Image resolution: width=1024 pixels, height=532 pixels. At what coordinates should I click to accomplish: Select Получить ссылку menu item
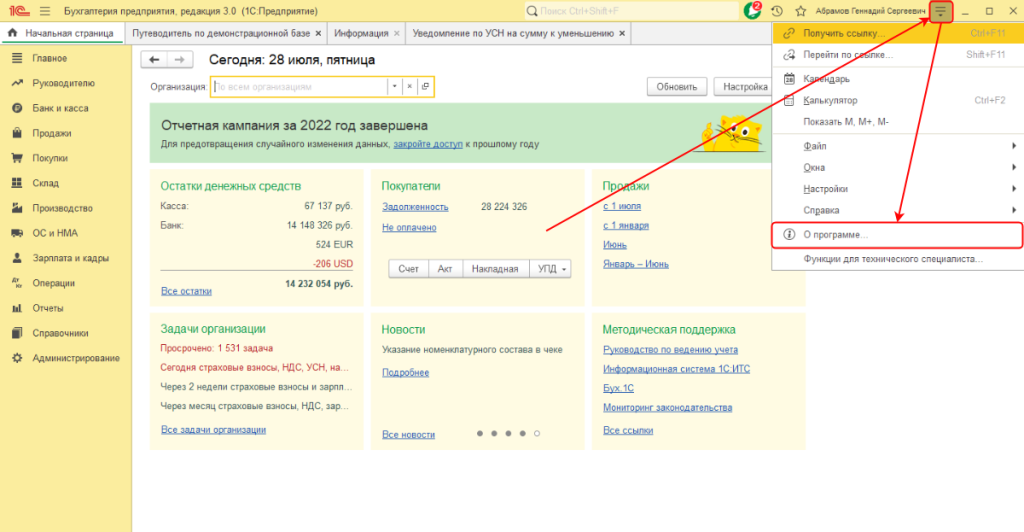click(x=898, y=33)
